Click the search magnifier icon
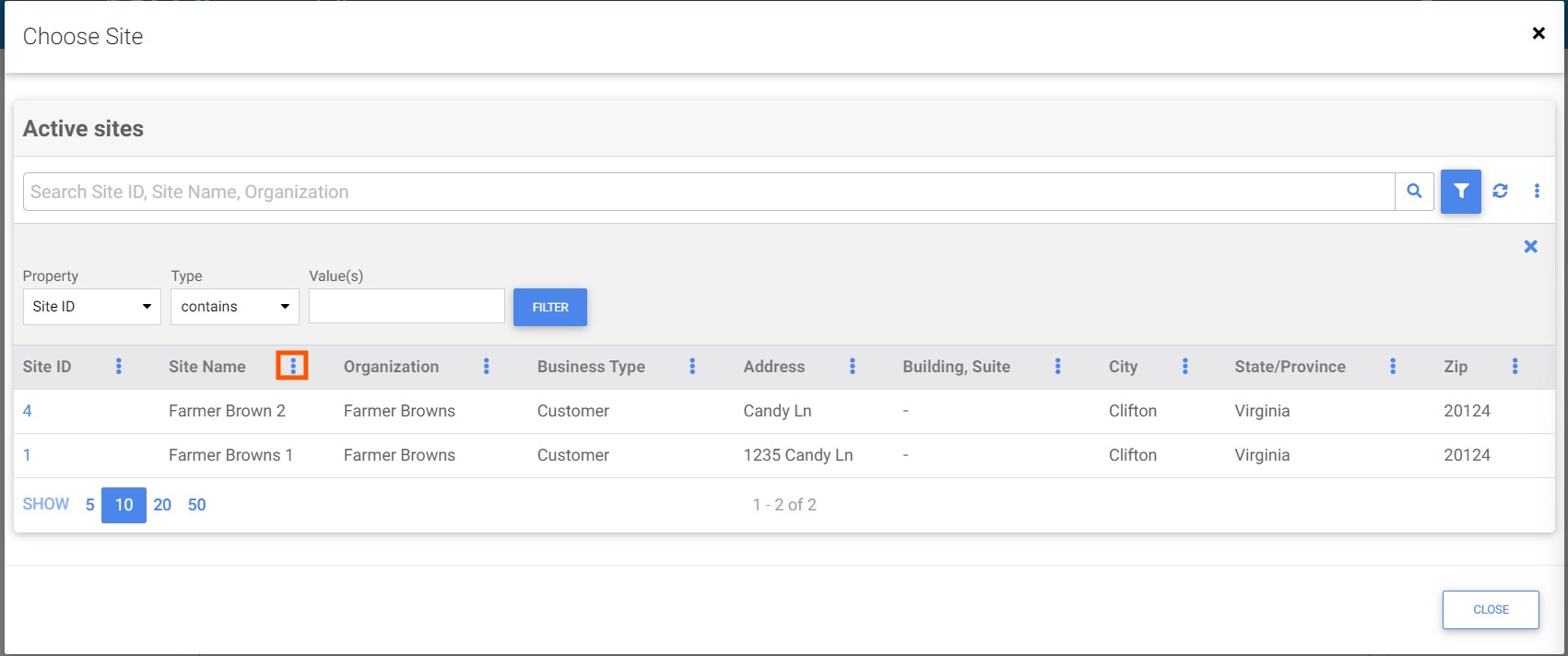This screenshot has height=656, width=1568. point(1414,192)
